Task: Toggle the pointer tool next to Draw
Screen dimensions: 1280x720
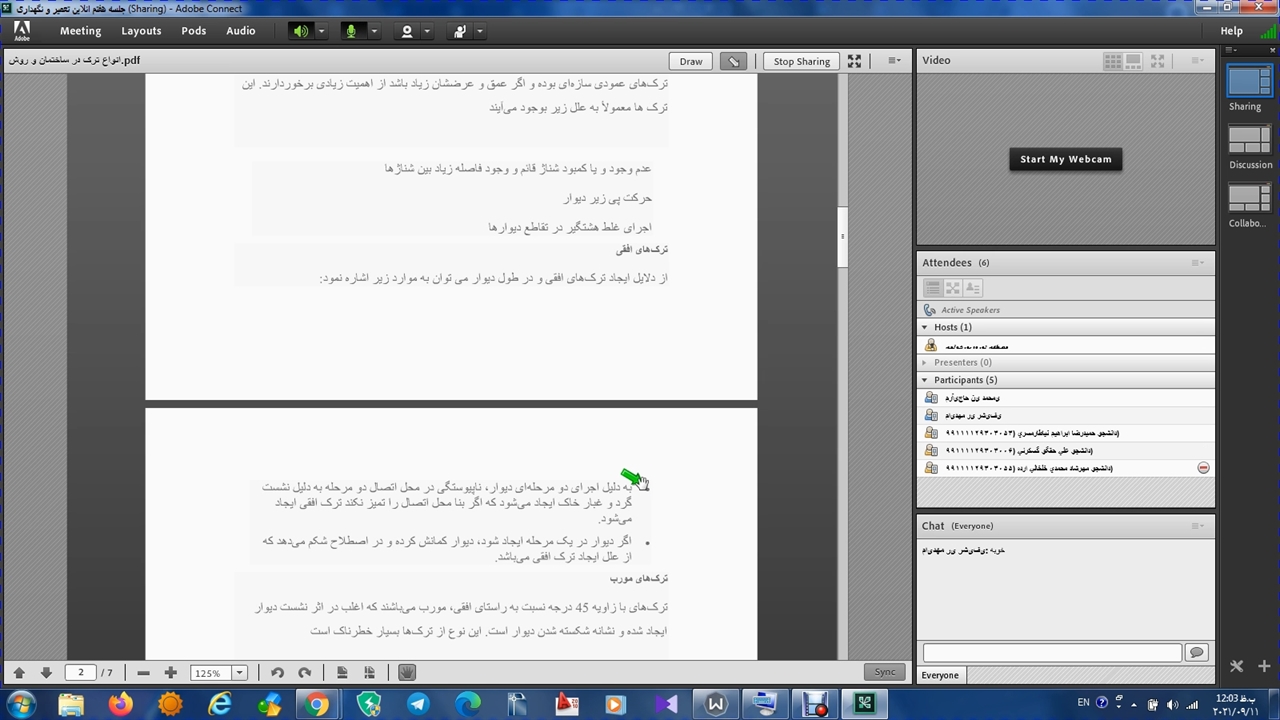Action: pos(734,61)
